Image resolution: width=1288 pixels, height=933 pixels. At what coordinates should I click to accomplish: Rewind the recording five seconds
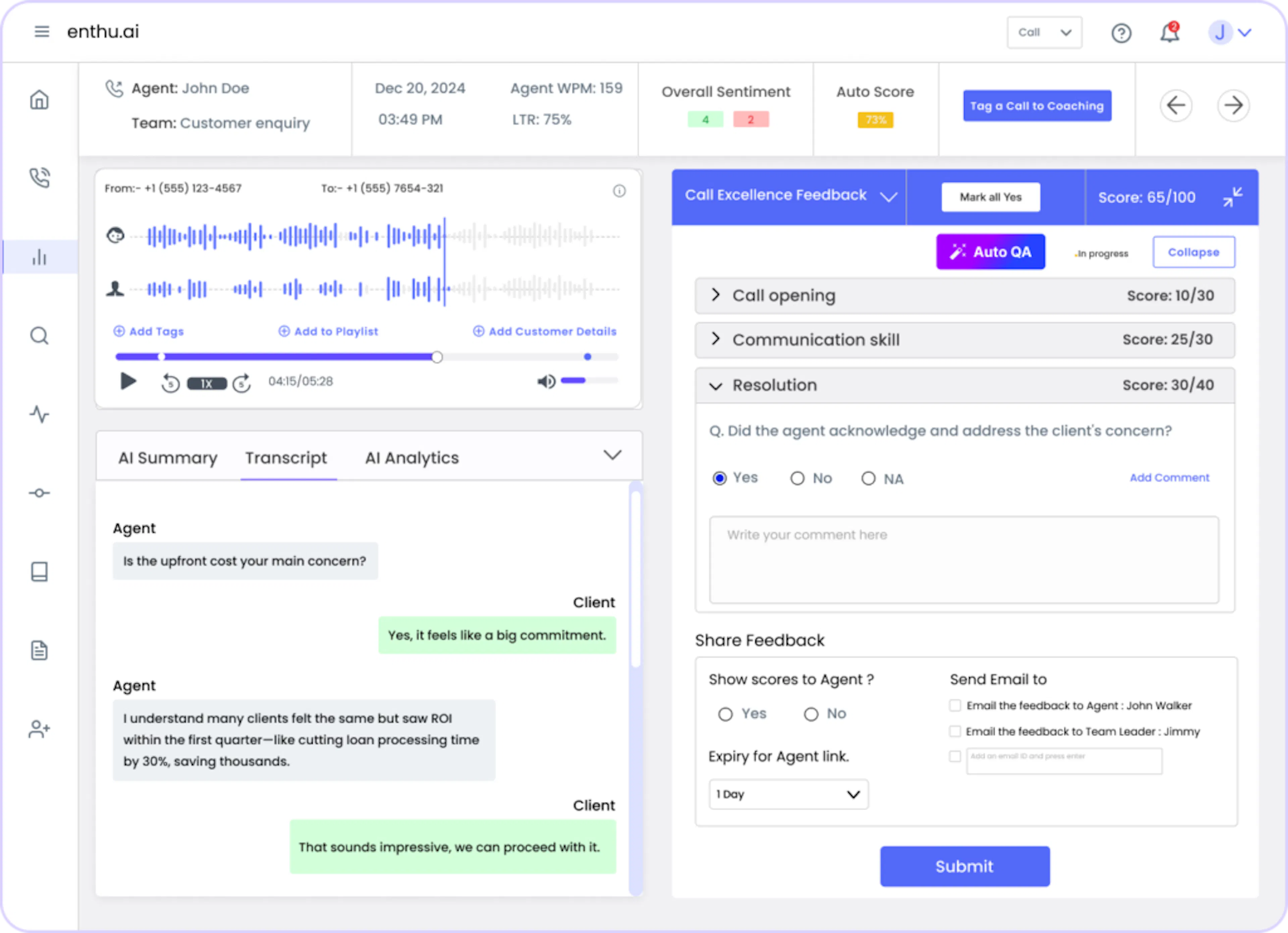[170, 384]
